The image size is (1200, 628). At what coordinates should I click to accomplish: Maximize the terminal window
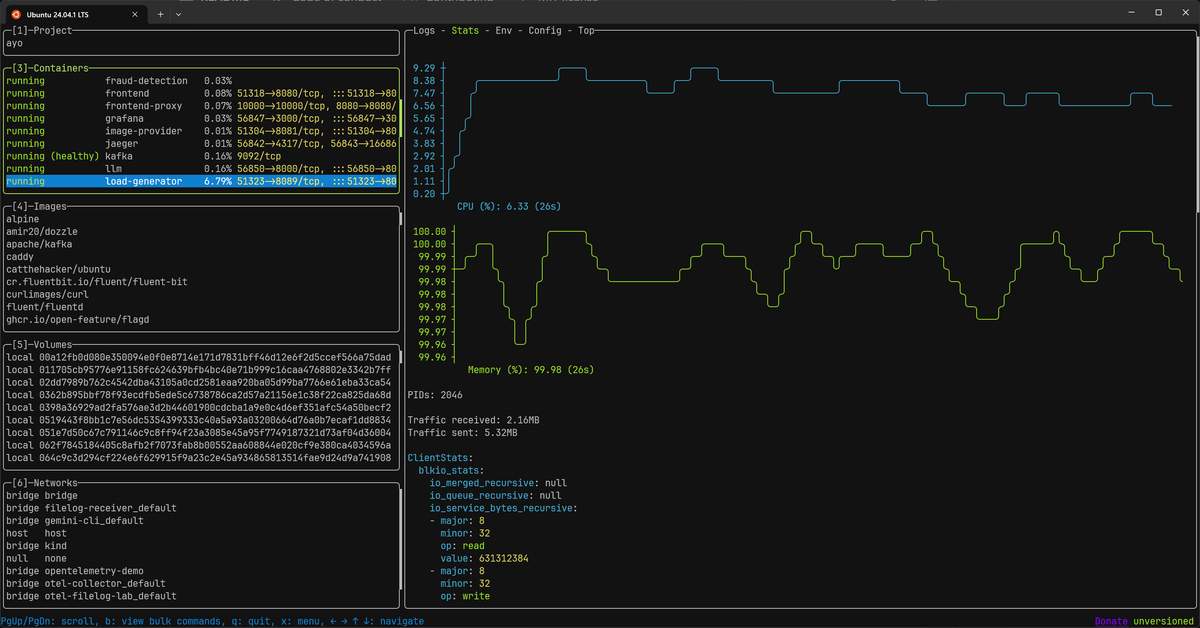click(1158, 13)
